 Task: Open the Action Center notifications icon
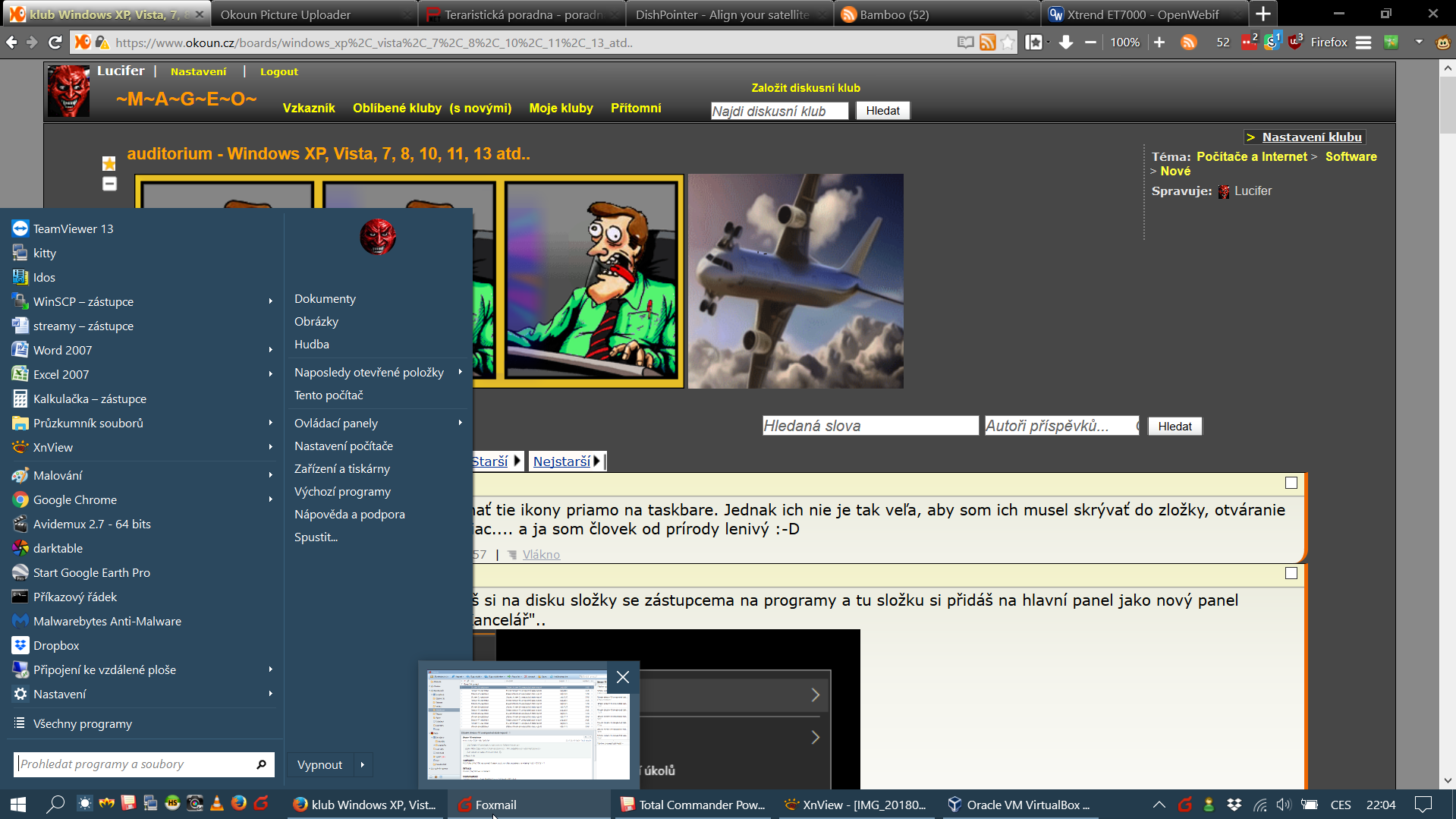[1423, 805]
